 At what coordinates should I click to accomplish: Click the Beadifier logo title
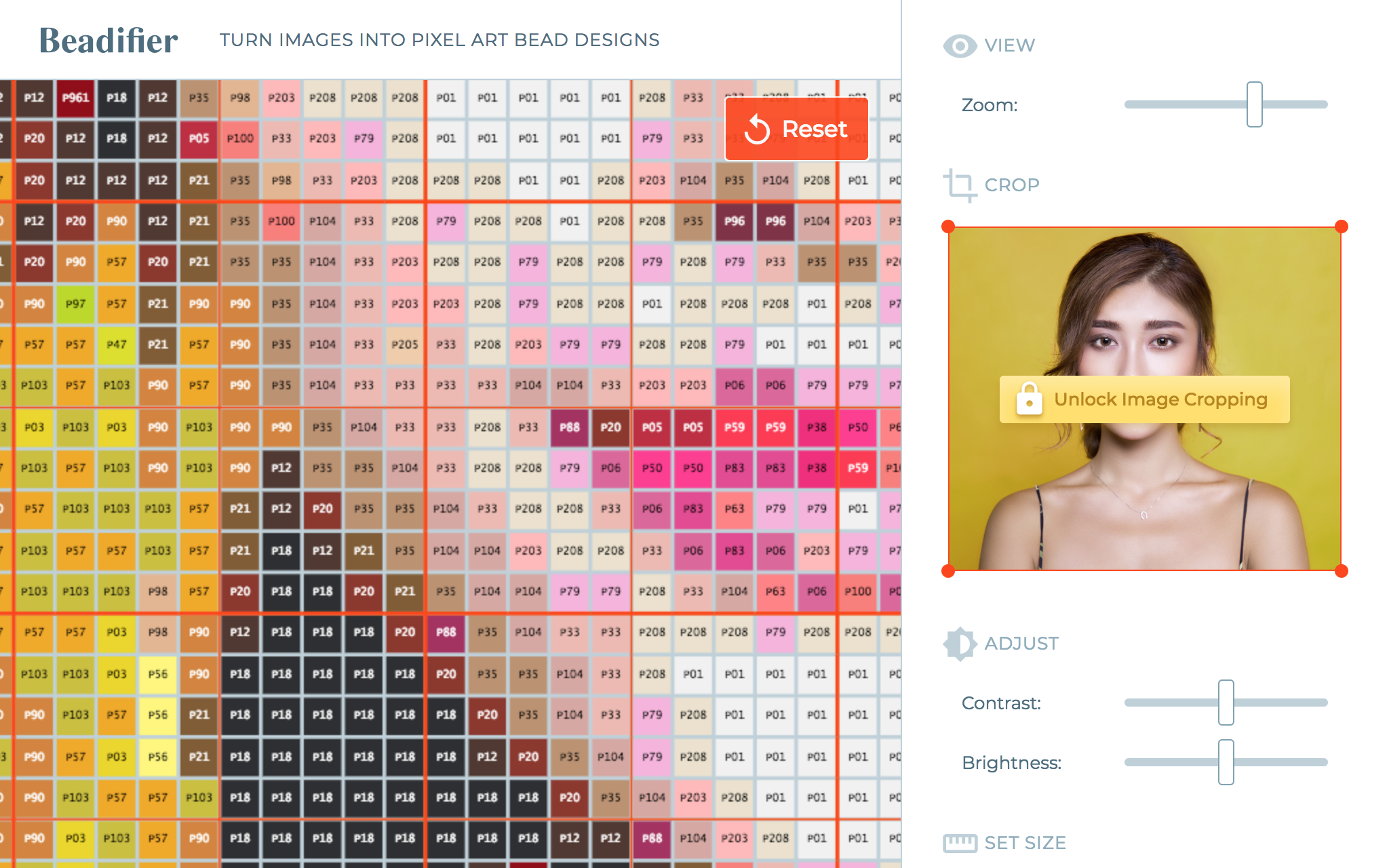(109, 41)
